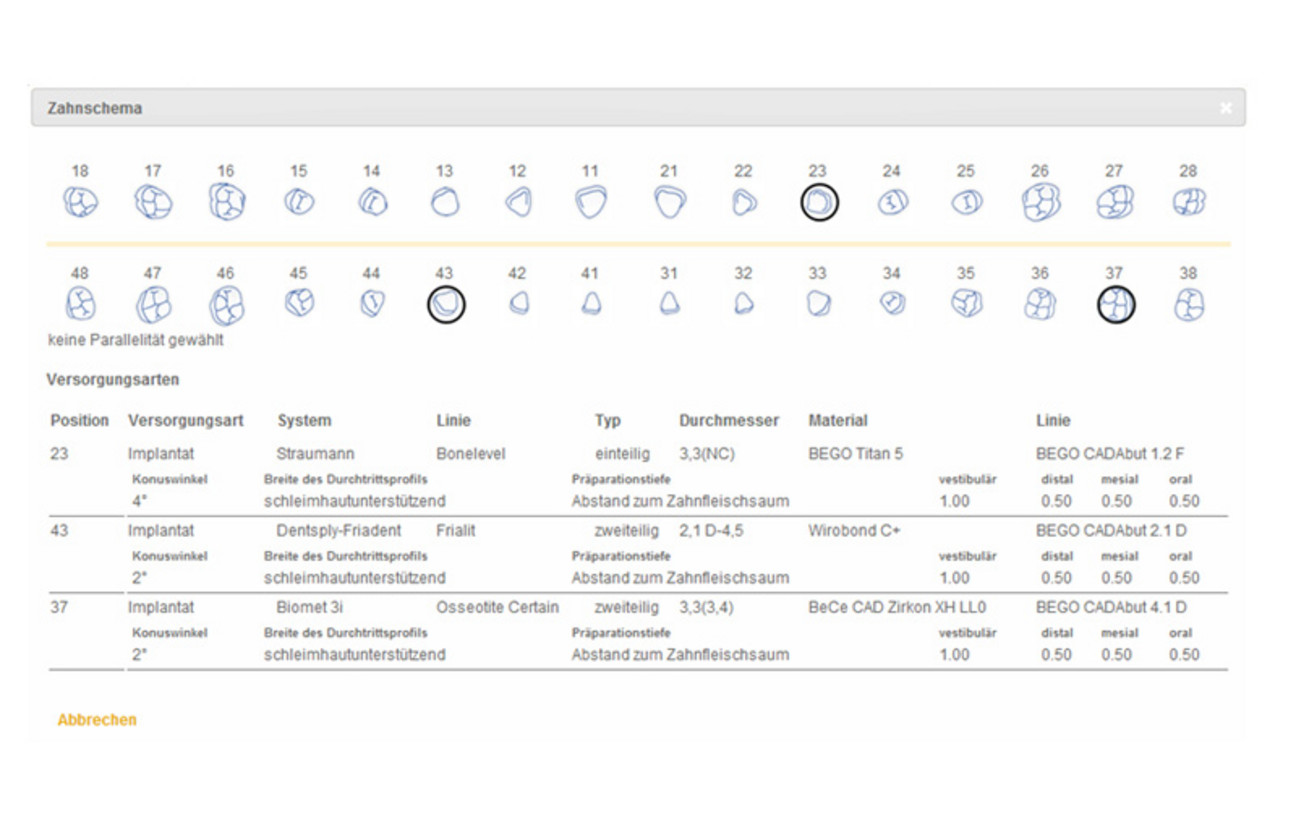Toggle selection of circled tooth 37
The image size is (1296, 817).
pos(1114,302)
